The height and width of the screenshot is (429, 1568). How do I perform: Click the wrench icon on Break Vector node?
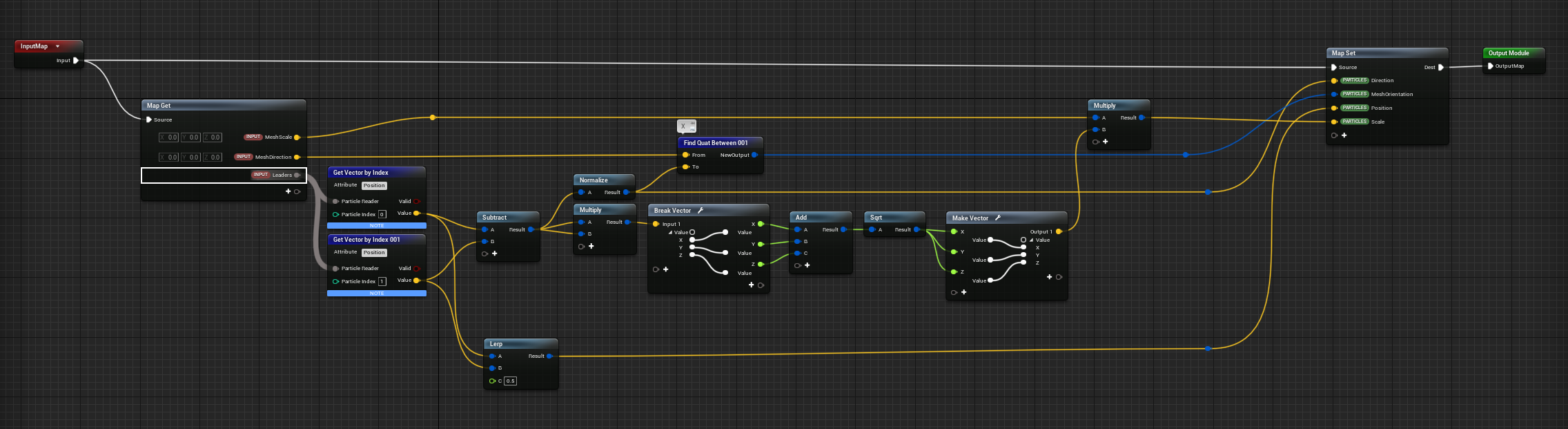pos(700,211)
